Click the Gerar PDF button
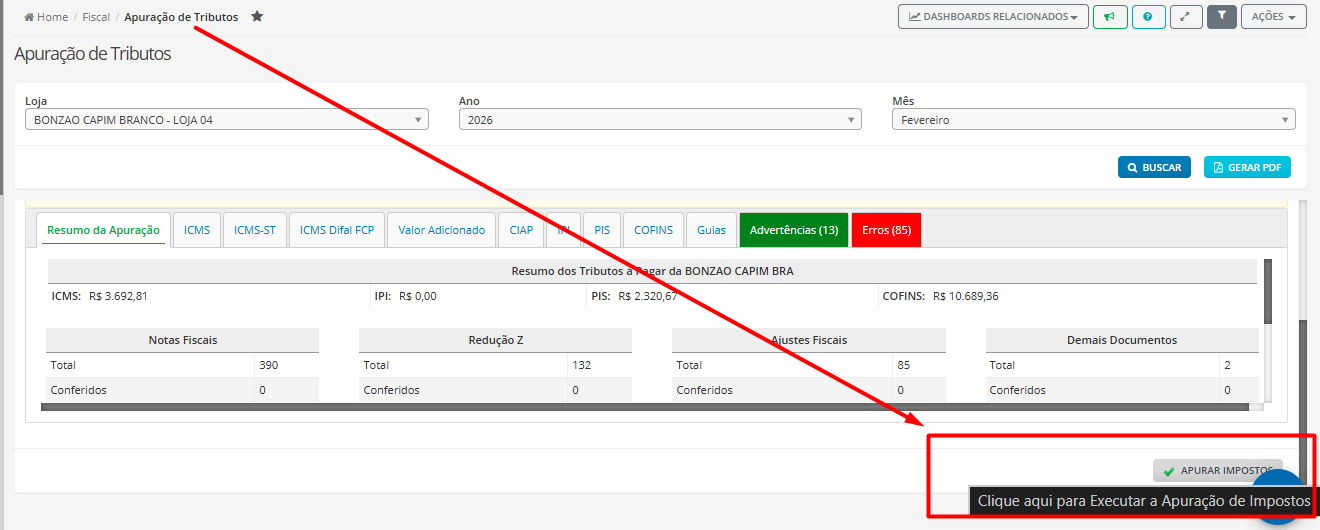 point(1246,168)
